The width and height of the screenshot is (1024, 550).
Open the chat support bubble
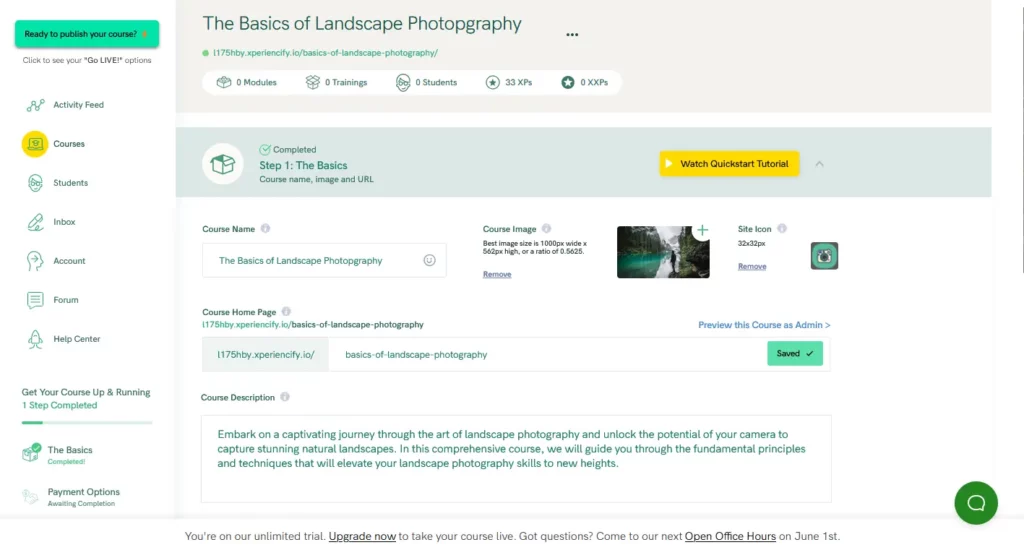[976, 503]
